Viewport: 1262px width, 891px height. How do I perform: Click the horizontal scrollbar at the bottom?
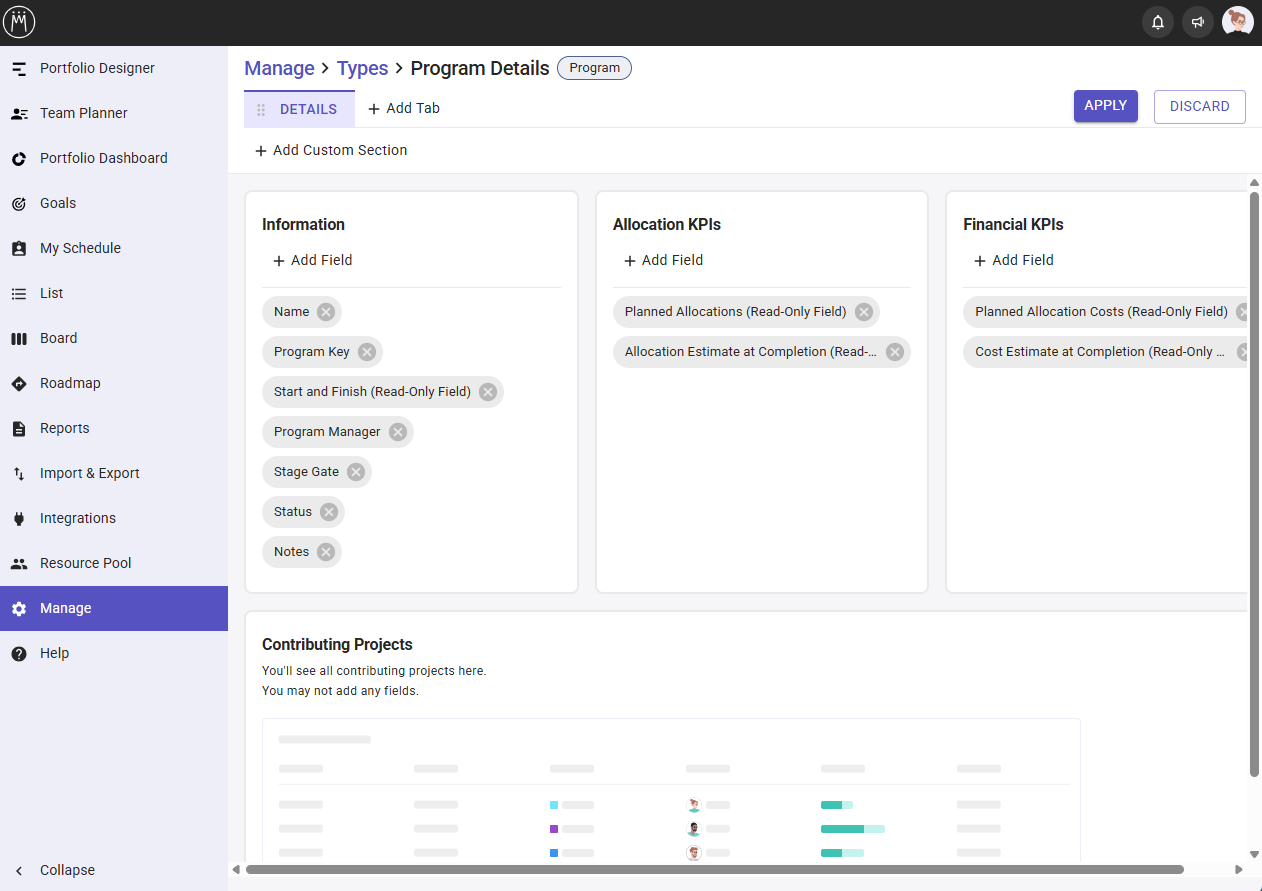tap(714, 870)
